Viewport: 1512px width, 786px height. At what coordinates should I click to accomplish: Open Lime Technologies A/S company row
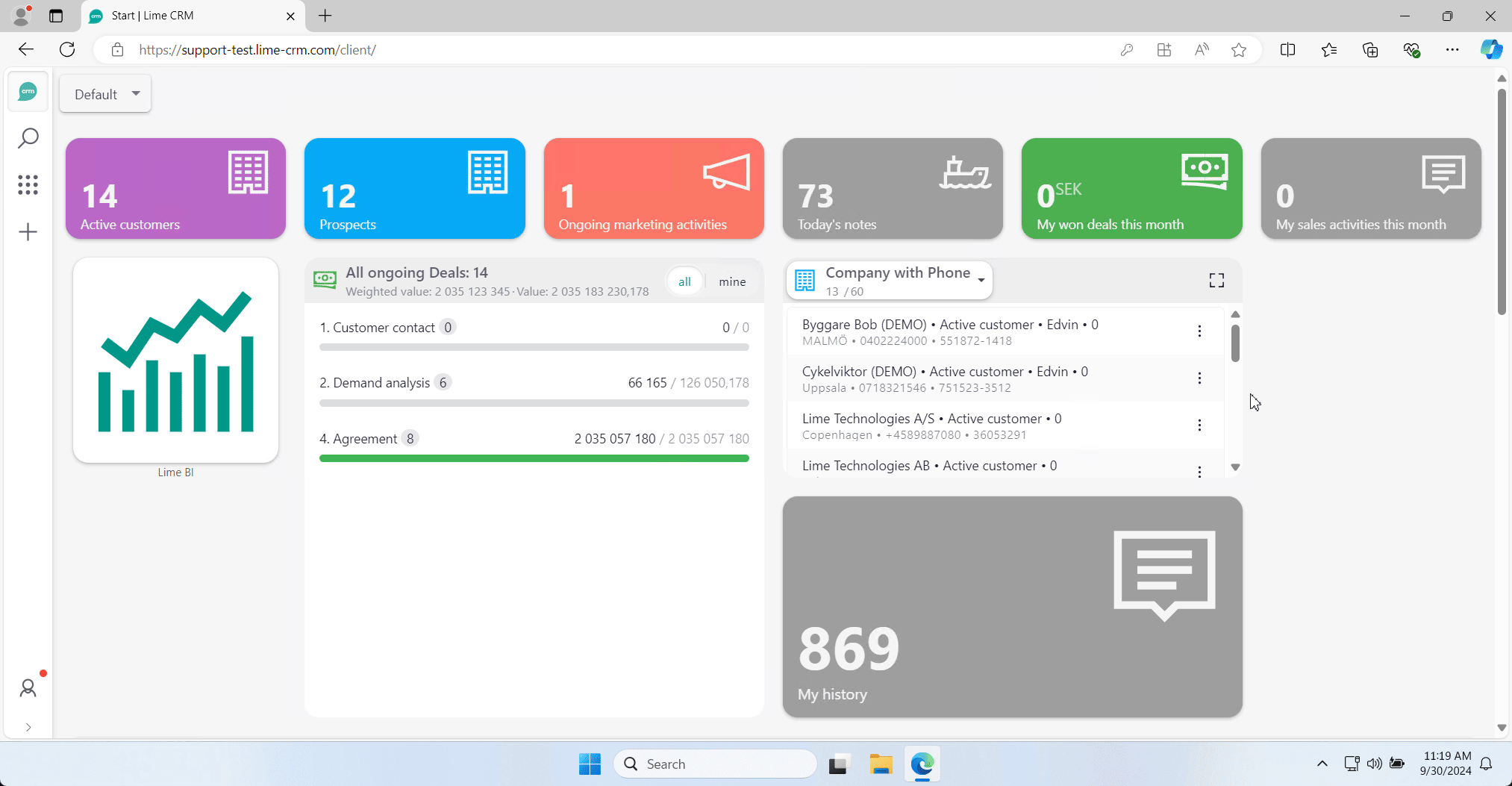point(1005,425)
